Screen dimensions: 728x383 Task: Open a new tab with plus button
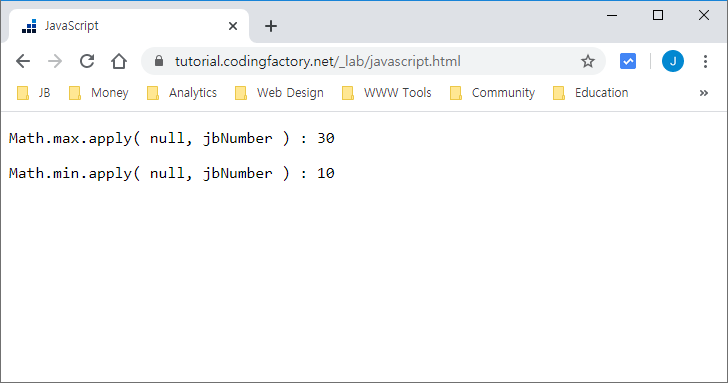point(271,26)
